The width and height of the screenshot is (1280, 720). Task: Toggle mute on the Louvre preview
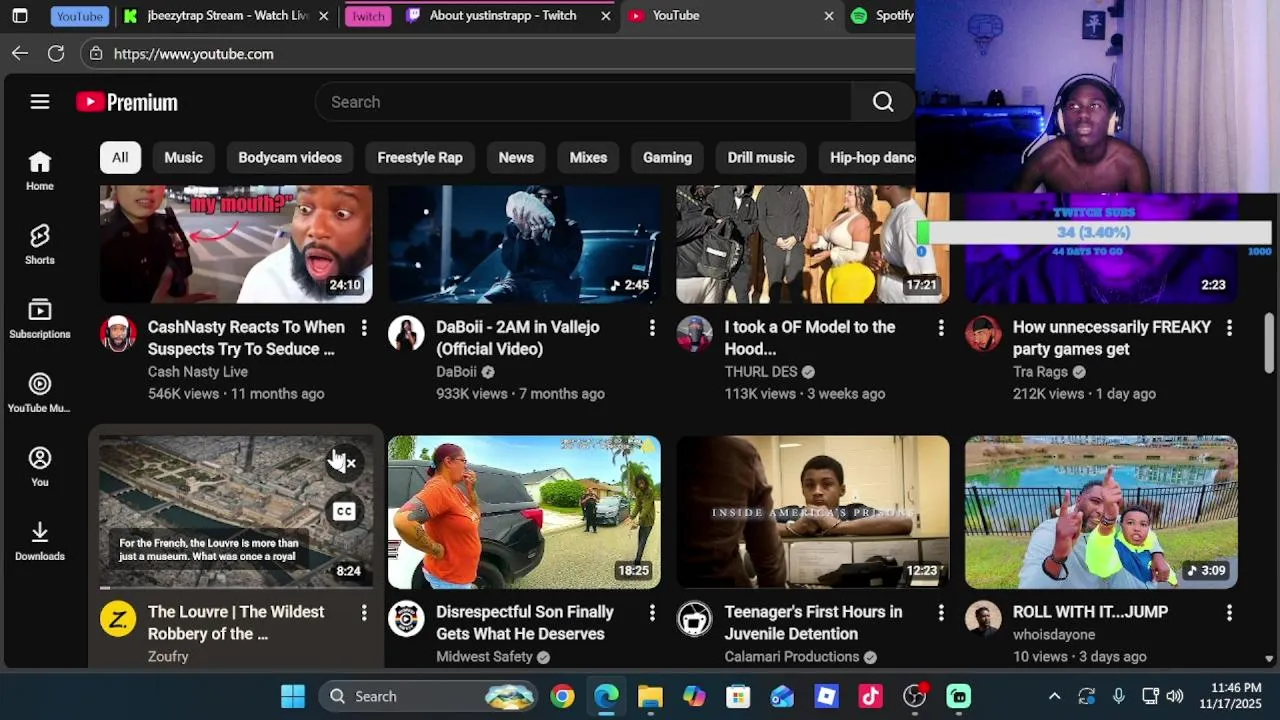[344, 463]
